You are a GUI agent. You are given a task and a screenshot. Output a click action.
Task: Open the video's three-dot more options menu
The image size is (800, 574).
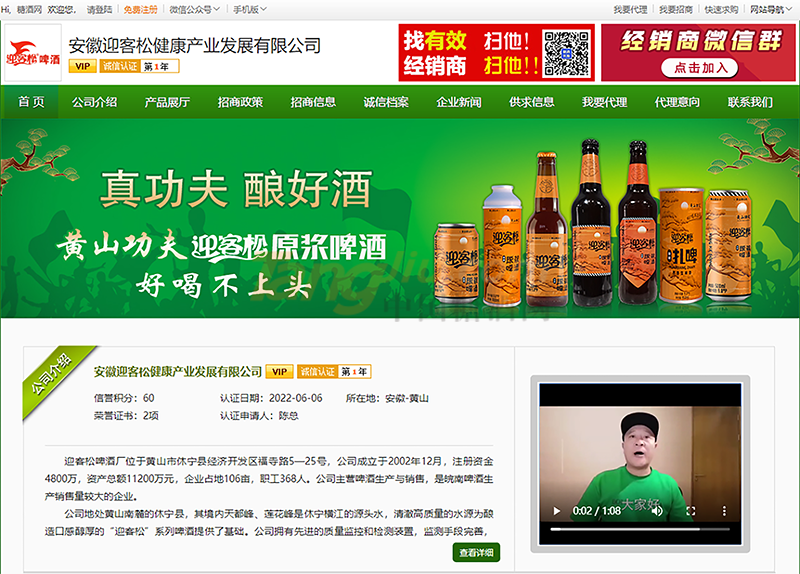tap(722, 510)
